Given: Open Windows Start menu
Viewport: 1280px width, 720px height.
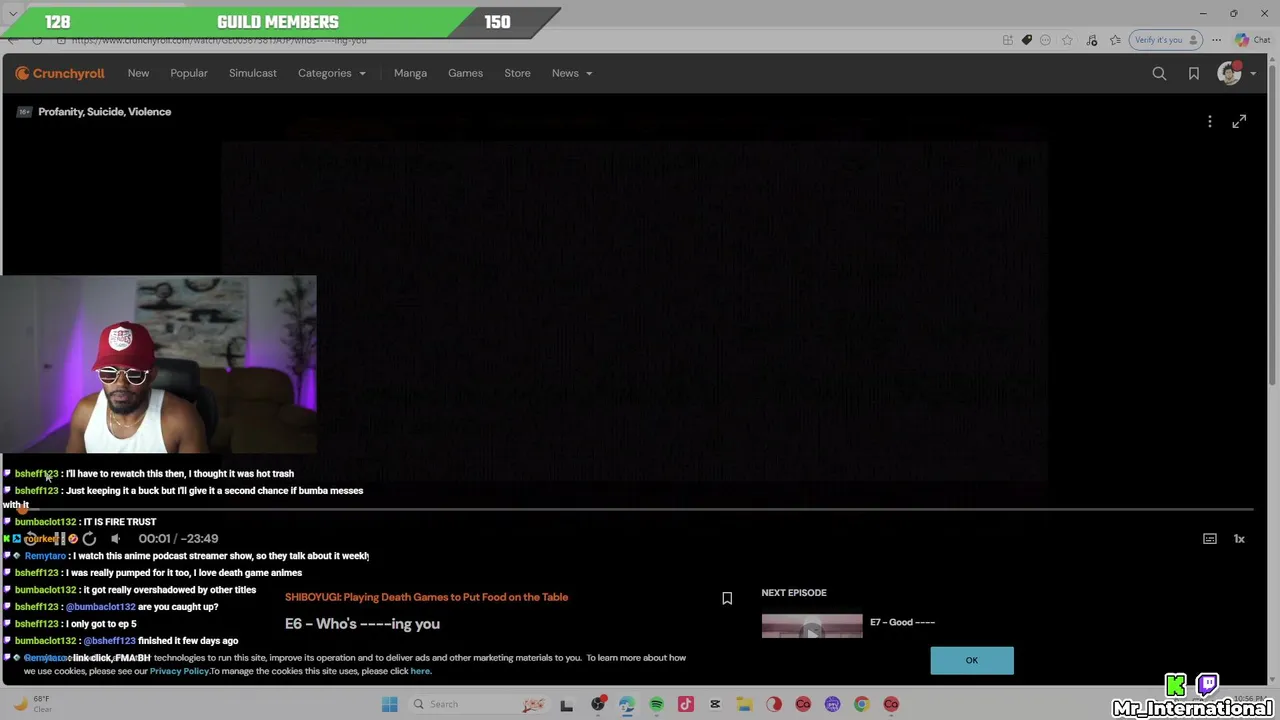Looking at the screenshot, I should pyautogui.click(x=389, y=704).
